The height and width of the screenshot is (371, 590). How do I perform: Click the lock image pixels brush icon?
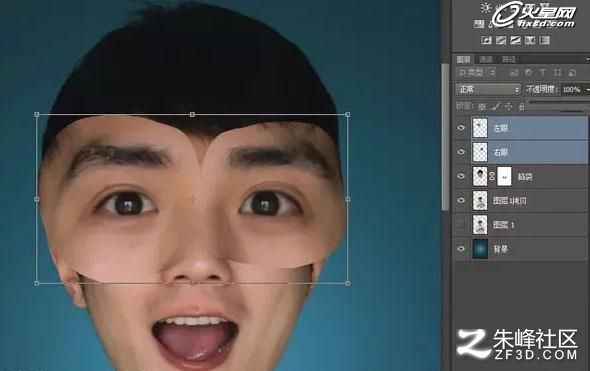click(x=496, y=106)
